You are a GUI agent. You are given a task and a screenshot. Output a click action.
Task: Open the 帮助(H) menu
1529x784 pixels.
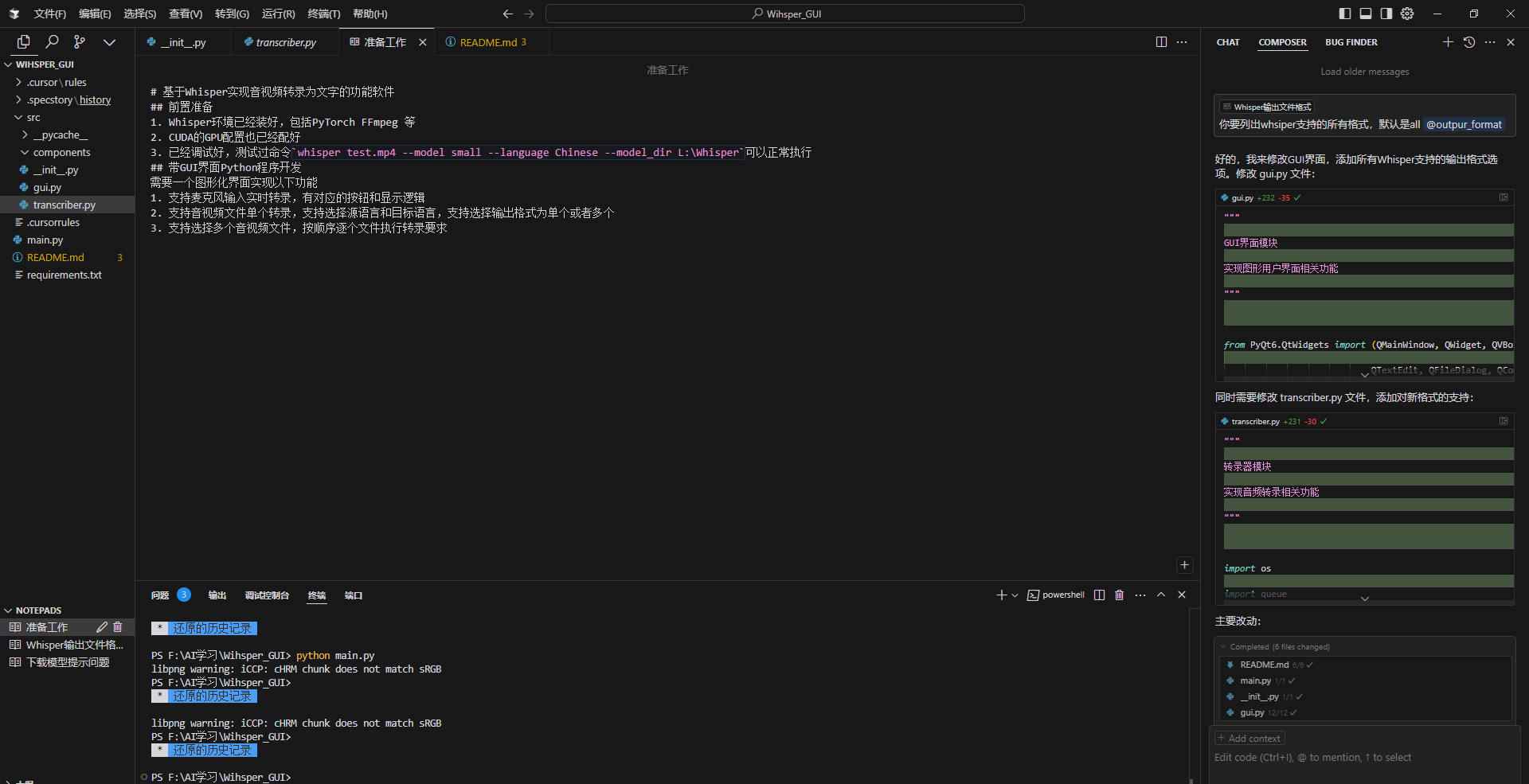pyautogui.click(x=370, y=14)
